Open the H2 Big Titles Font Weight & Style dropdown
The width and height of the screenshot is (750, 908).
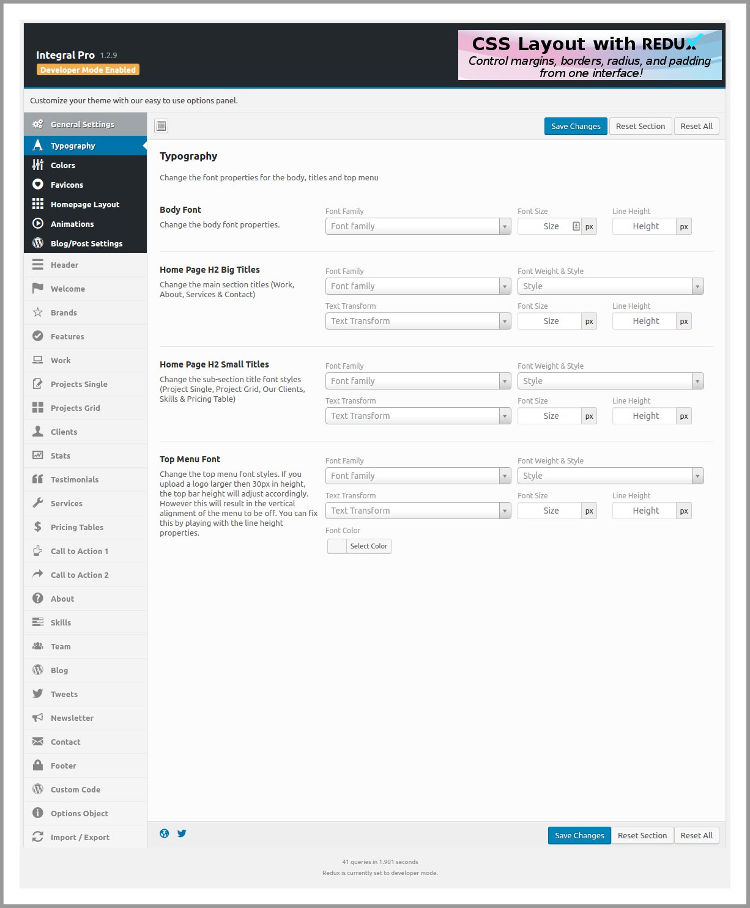610,286
